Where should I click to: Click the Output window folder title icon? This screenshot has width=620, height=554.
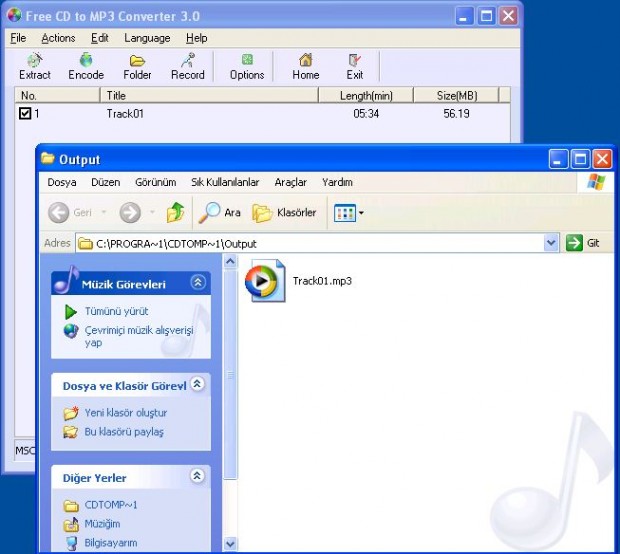(48, 159)
